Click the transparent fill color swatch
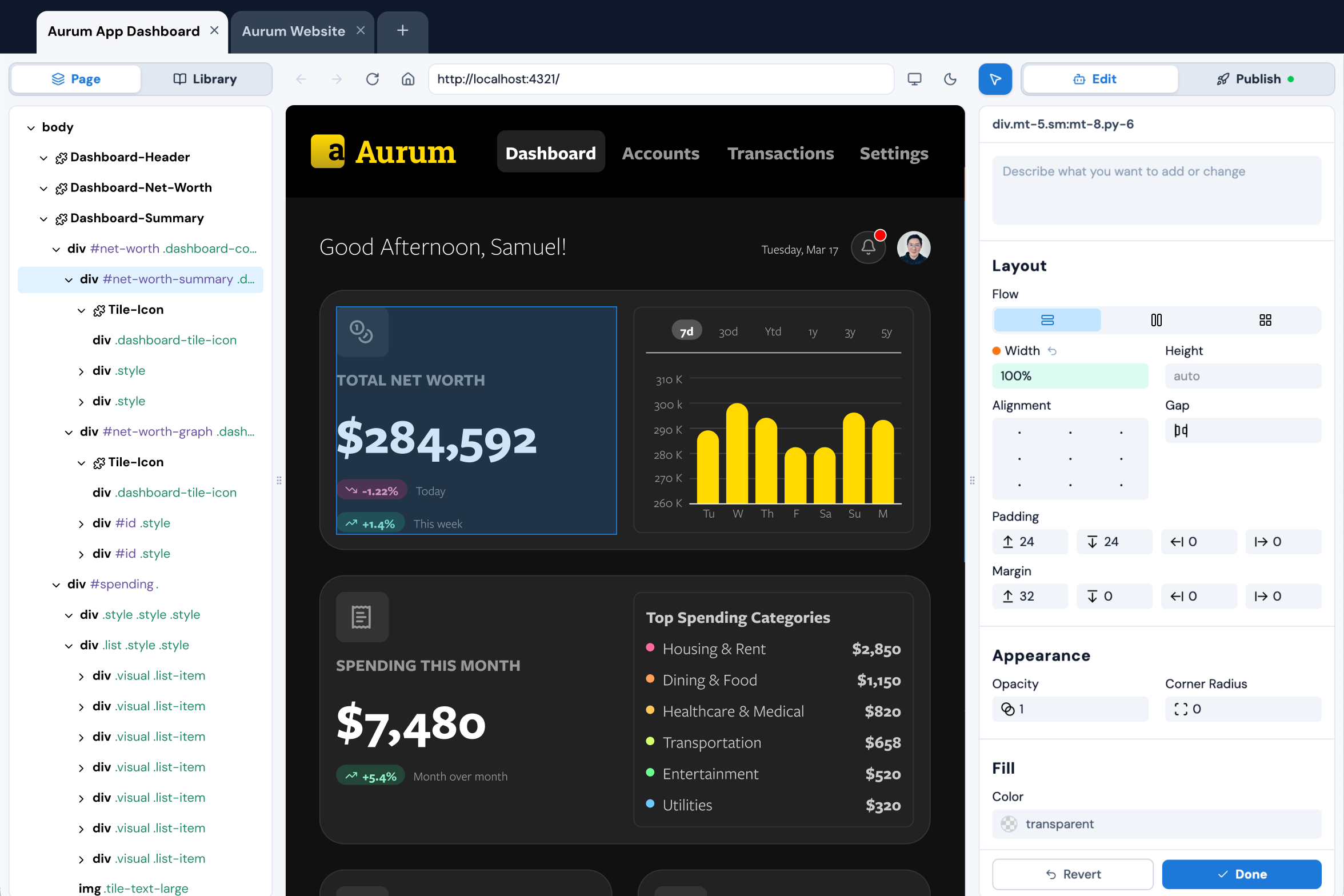Screen dimensions: 1344x896 [1009, 824]
